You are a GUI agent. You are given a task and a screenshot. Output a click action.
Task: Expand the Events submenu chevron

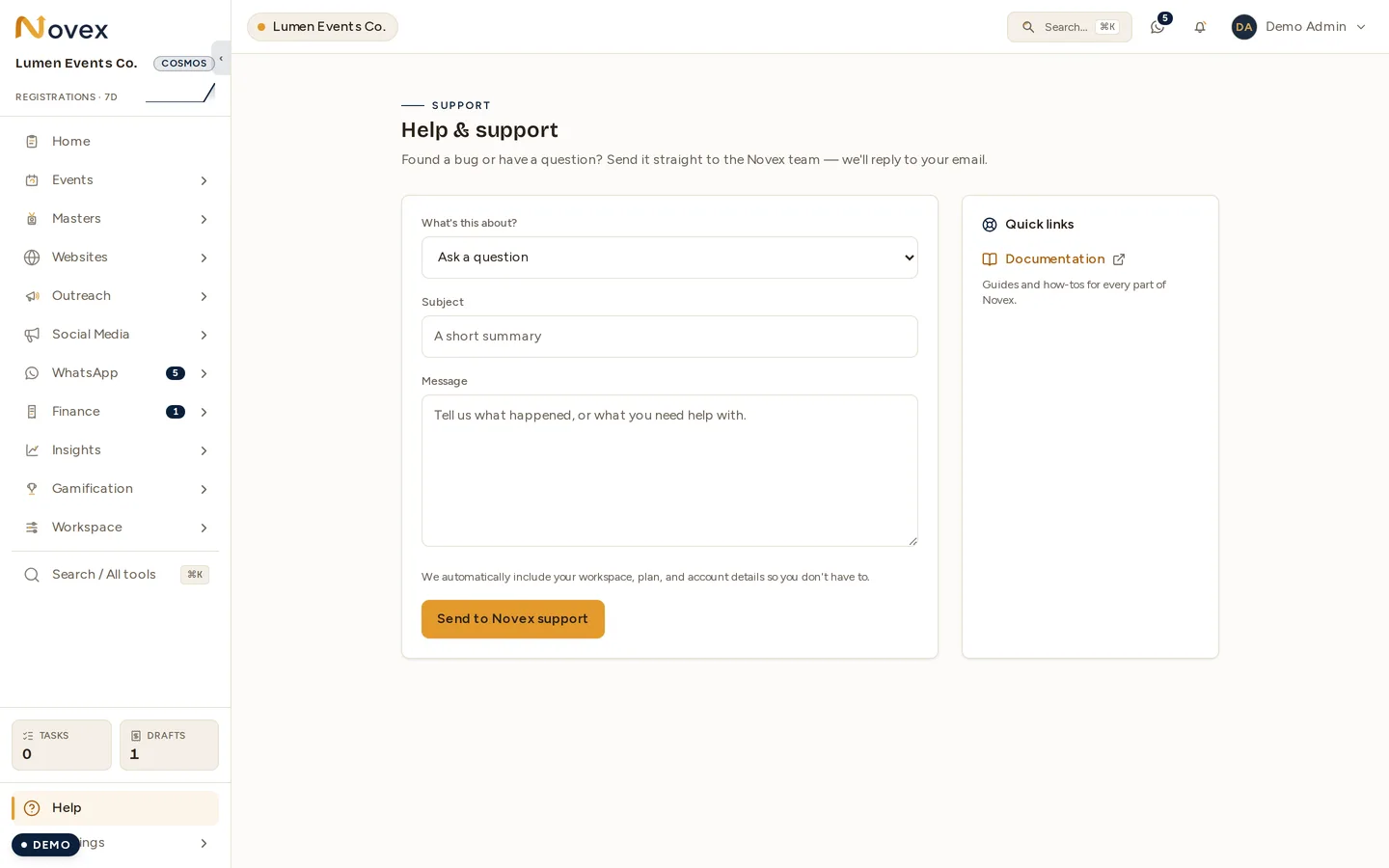click(204, 180)
